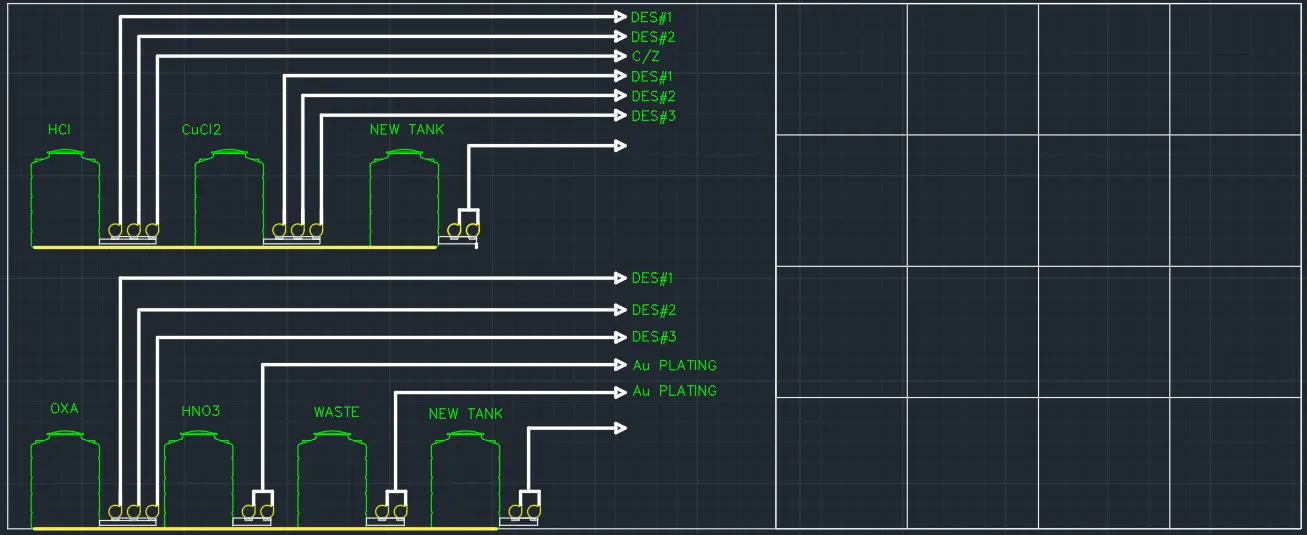The width and height of the screenshot is (1307, 535).
Task: Pick the tank outline under the HNO3 label
Action: pos(198,478)
